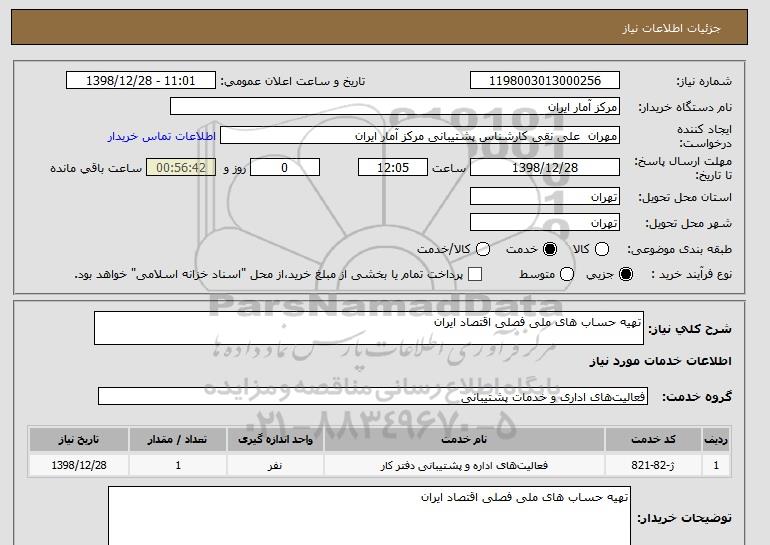Click the اطلاعات خدمات مورد نیاز heading
The image size is (770, 545).
660,361
